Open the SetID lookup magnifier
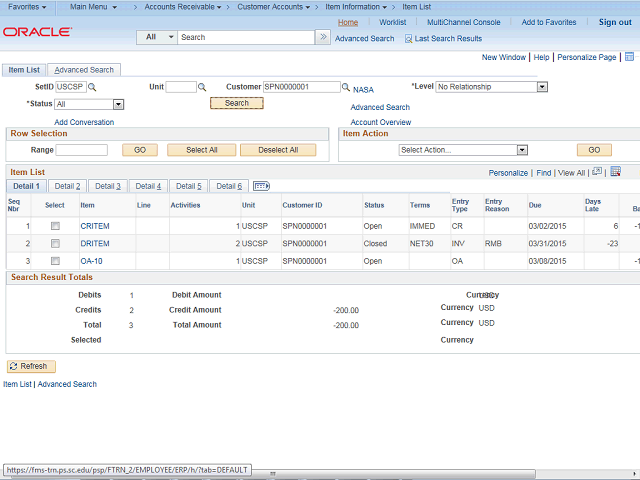The height and width of the screenshot is (480, 640). 93,87
